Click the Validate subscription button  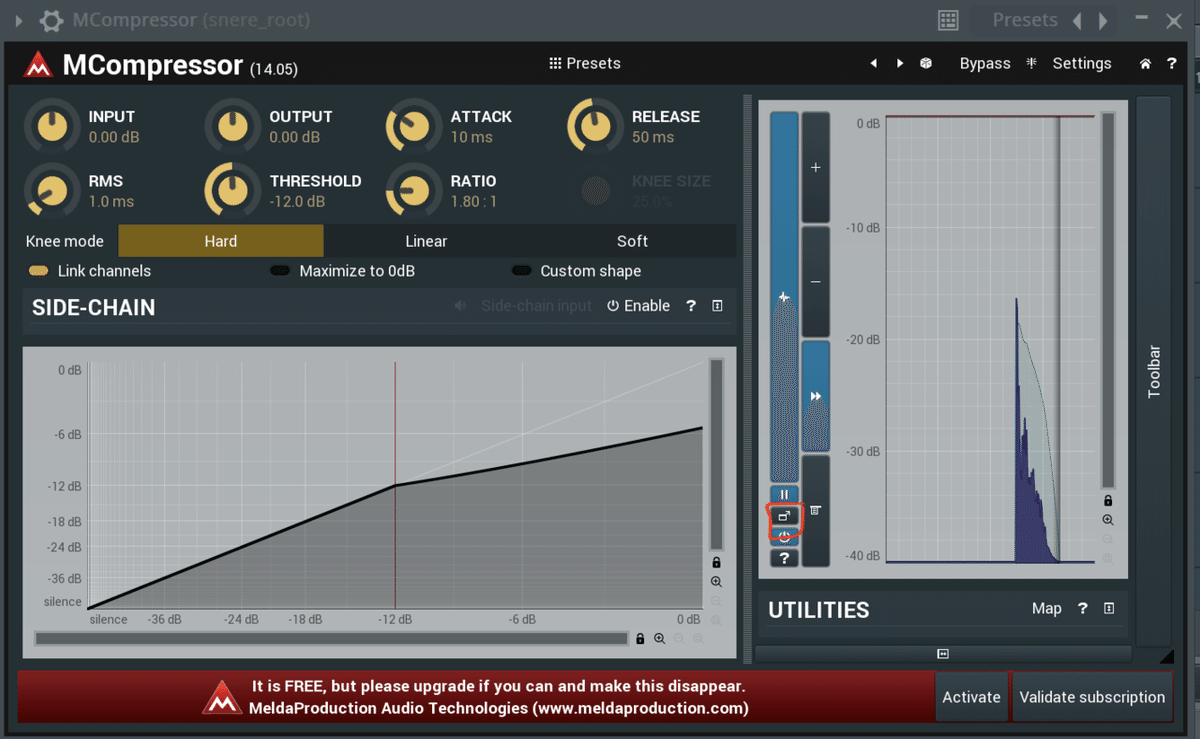[1092, 697]
